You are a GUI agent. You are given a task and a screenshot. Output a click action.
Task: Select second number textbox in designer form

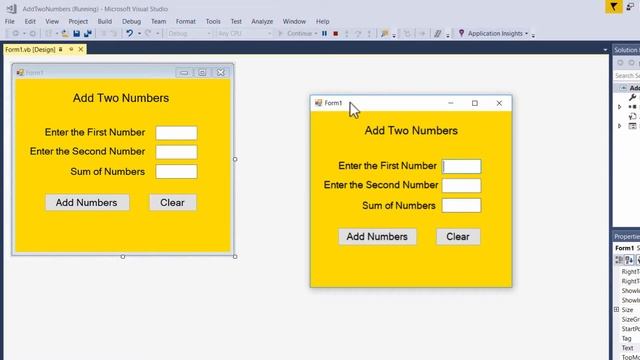click(x=176, y=152)
